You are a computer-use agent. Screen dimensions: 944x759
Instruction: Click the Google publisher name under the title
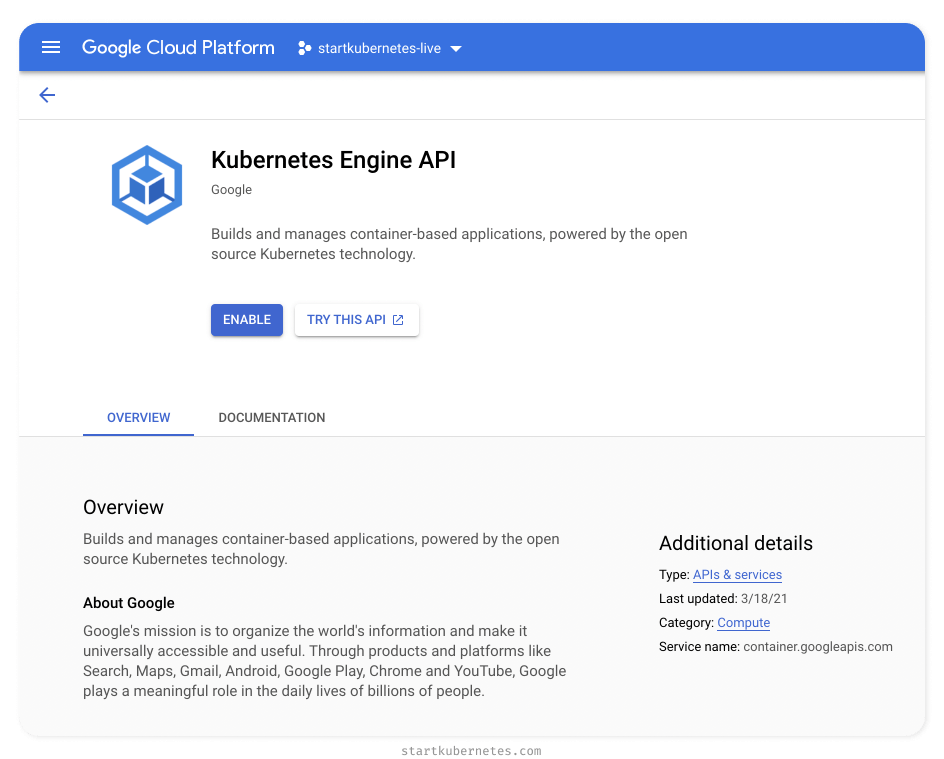click(231, 190)
